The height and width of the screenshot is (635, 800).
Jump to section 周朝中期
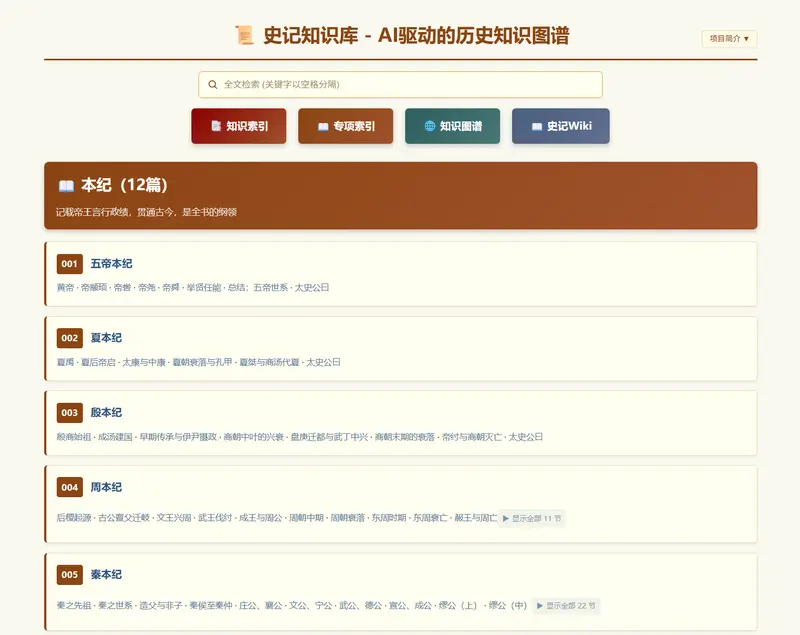[306, 518]
